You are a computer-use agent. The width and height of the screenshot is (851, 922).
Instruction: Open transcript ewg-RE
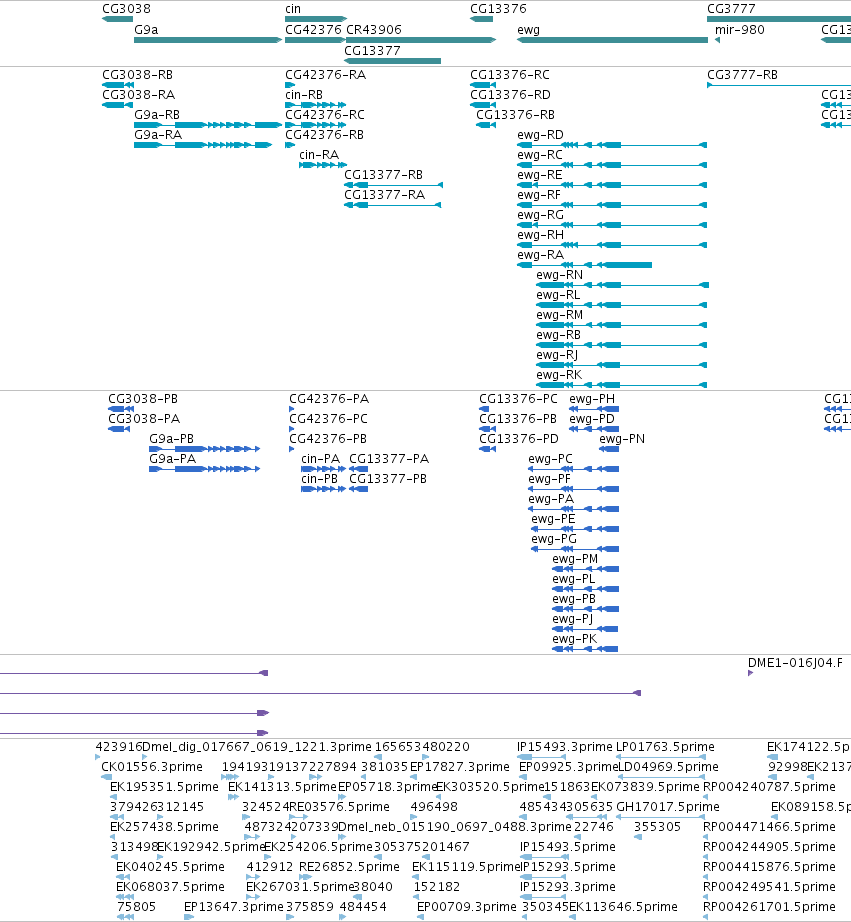[540, 175]
